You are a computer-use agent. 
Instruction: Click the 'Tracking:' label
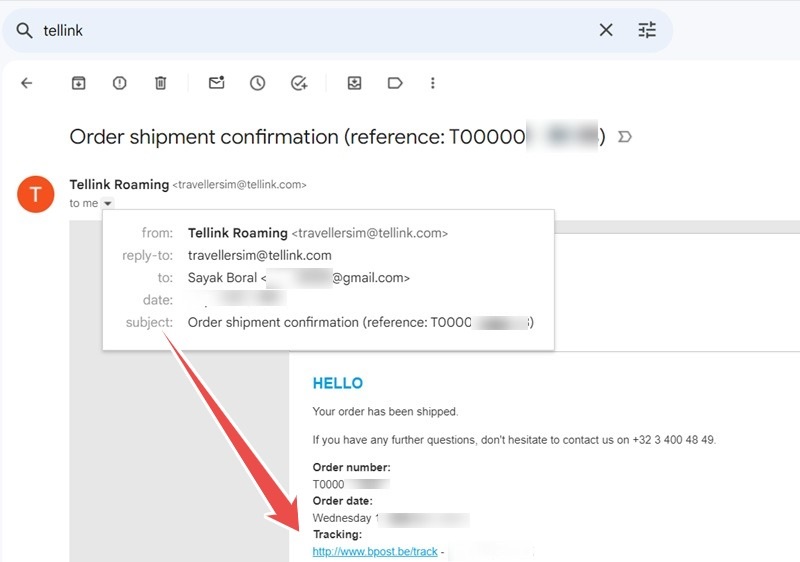(x=337, y=534)
